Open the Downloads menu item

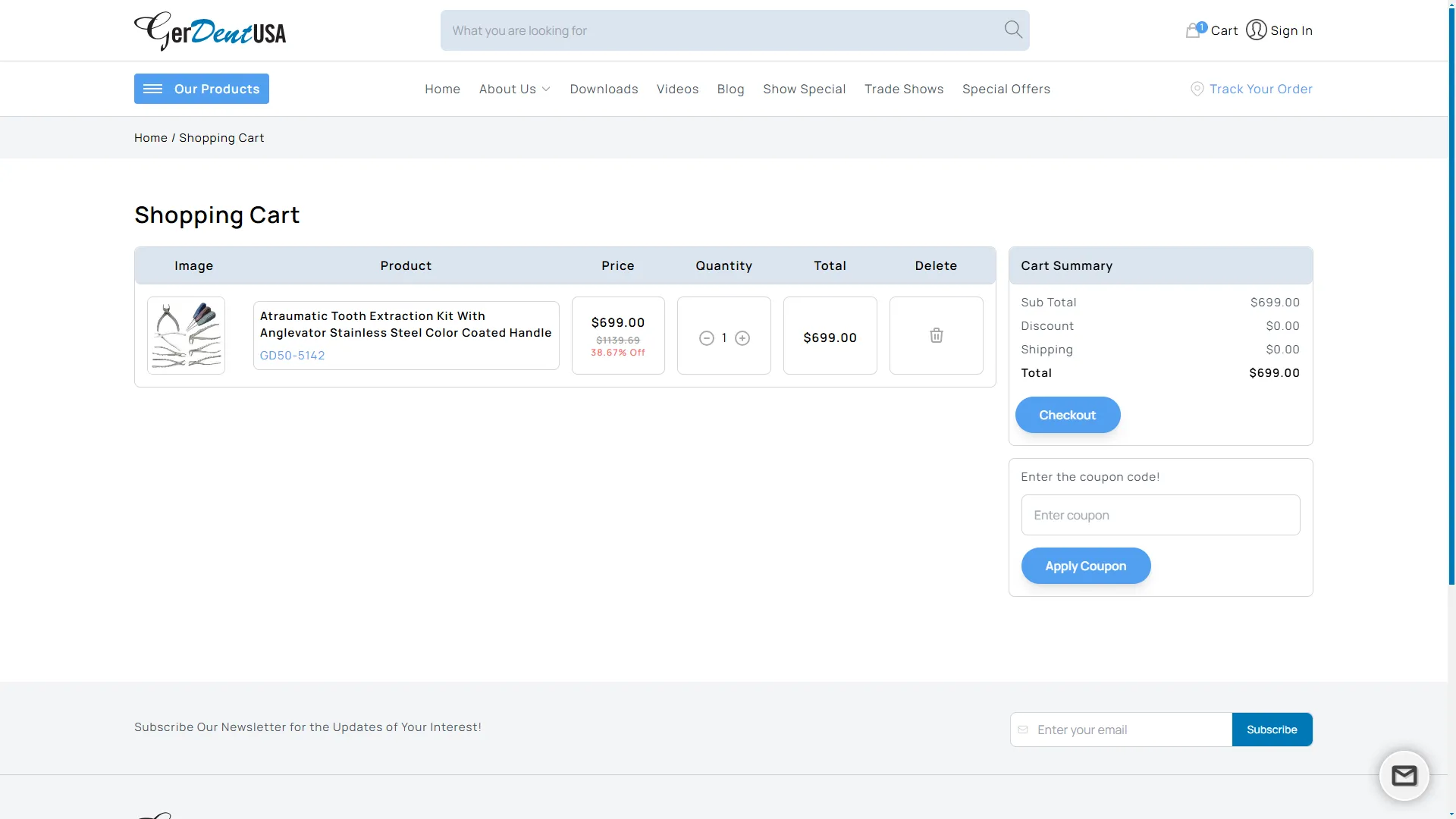tap(604, 89)
